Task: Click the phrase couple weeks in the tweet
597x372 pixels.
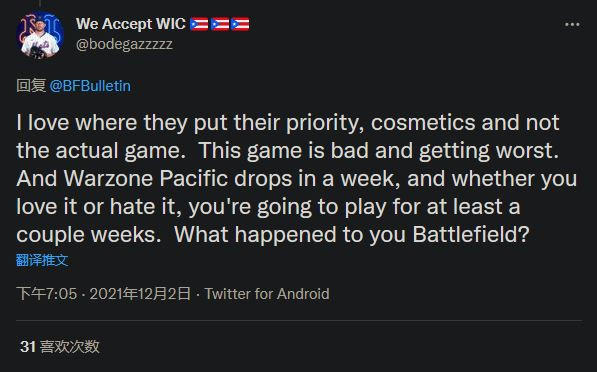Action: 89,235
